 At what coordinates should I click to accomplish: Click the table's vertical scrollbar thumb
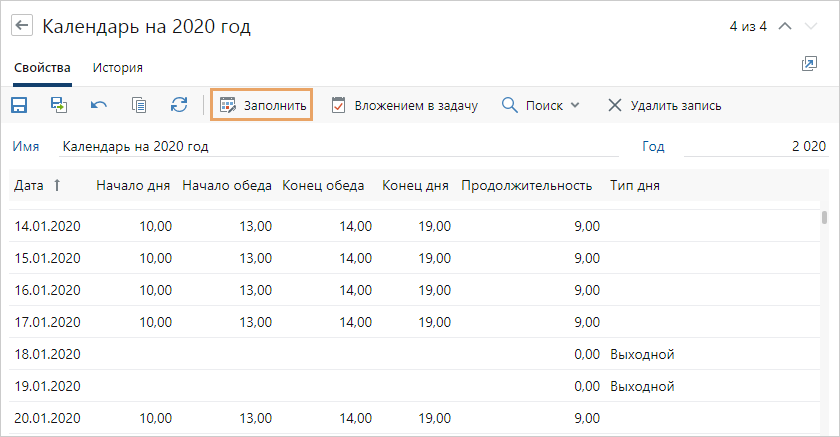point(824,217)
